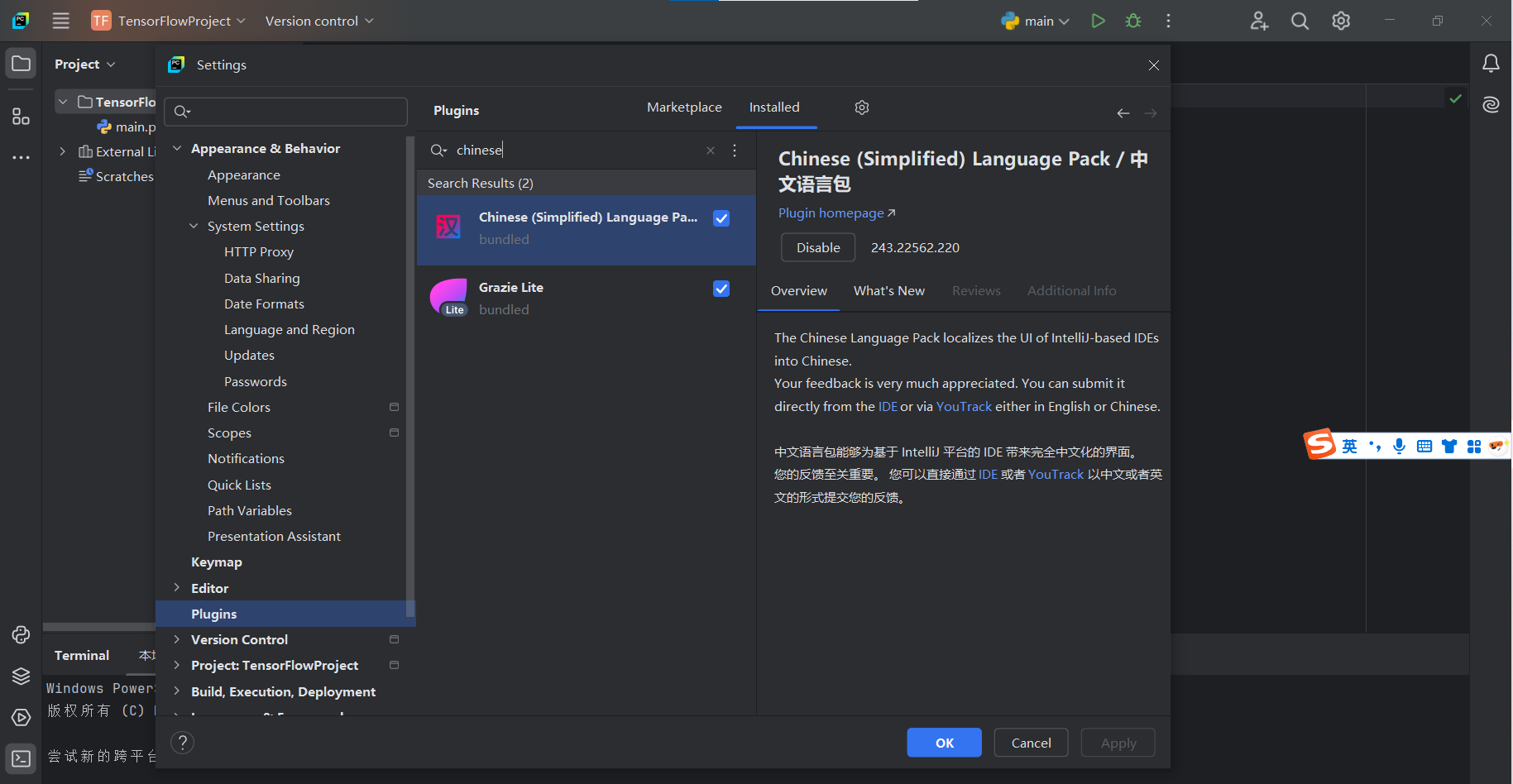The height and width of the screenshot is (784, 1513).
Task: Open Code With Me user icon
Action: coord(1259,21)
